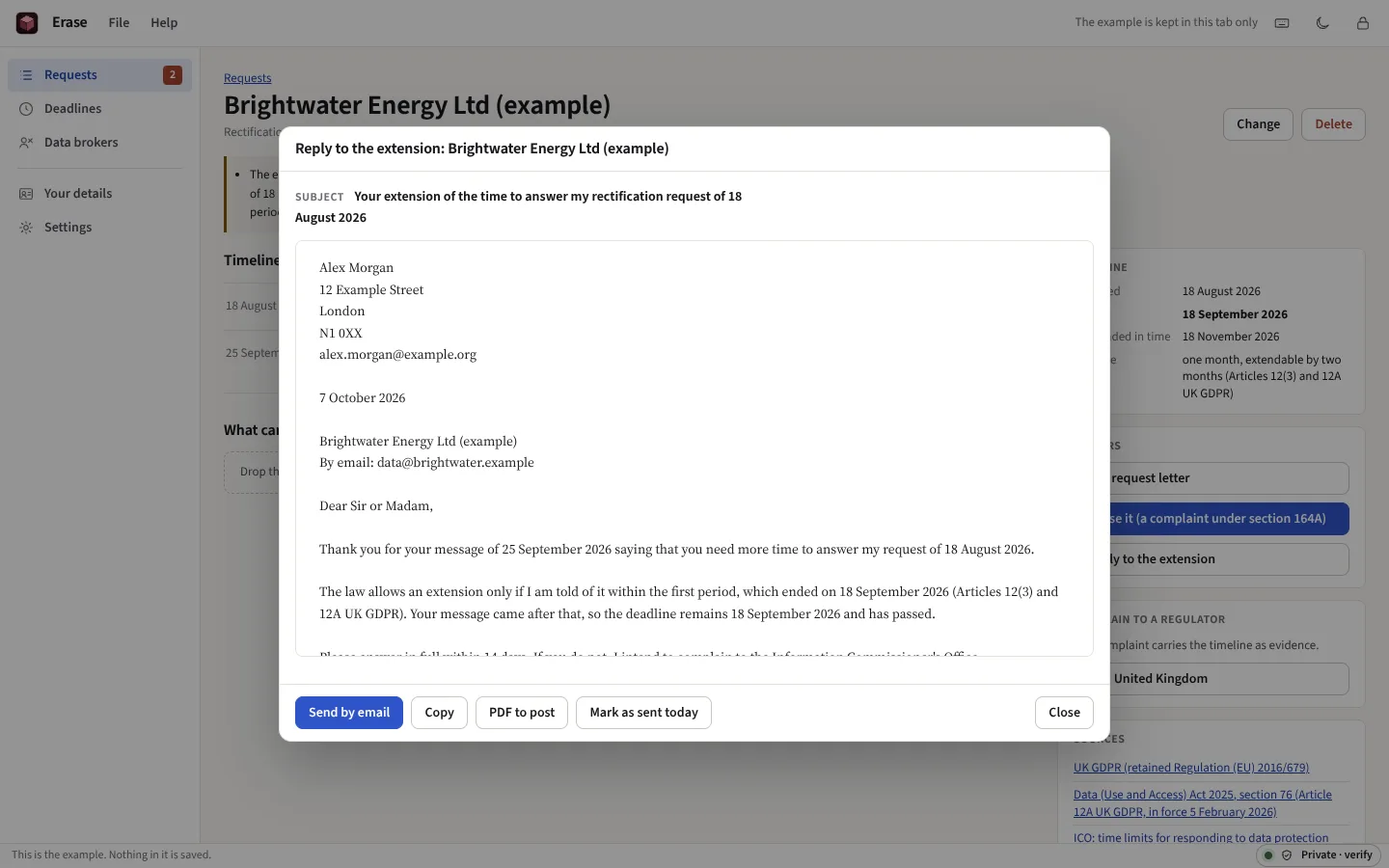Close the reply dialog
The width and height of the screenshot is (1389, 868).
1064,713
